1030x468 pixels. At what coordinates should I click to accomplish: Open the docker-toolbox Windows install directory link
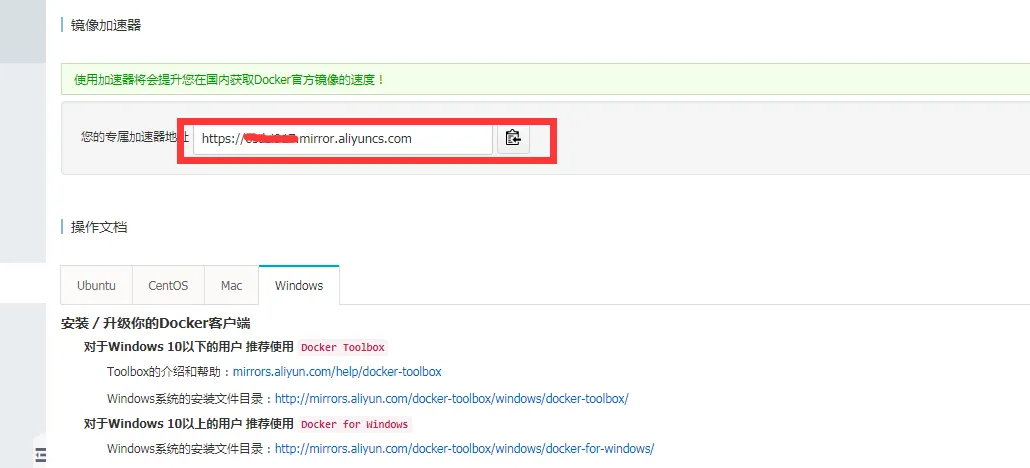pos(451,398)
